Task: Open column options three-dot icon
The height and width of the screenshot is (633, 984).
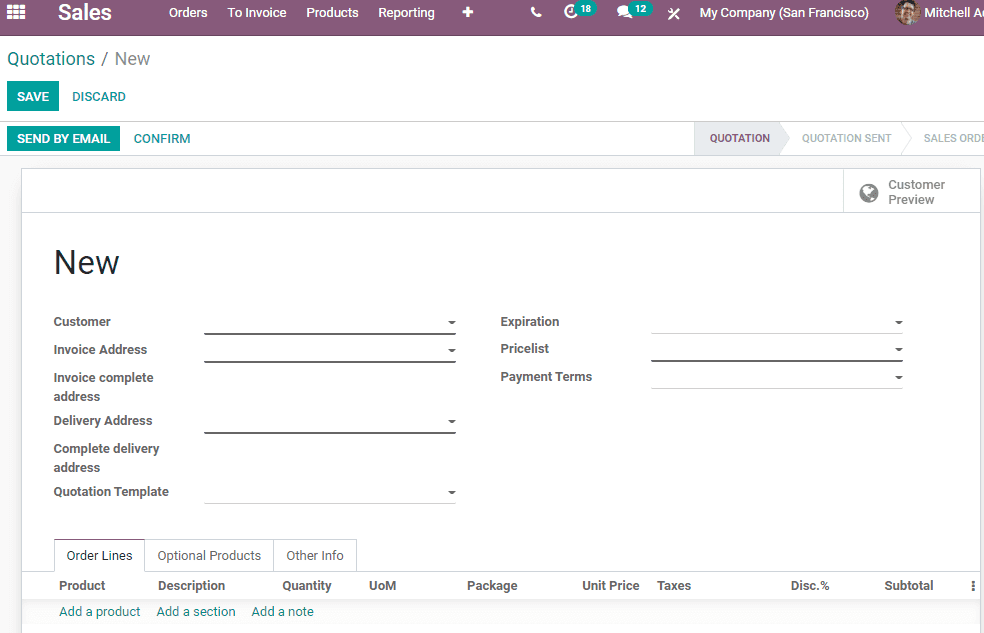Action: [973, 586]
